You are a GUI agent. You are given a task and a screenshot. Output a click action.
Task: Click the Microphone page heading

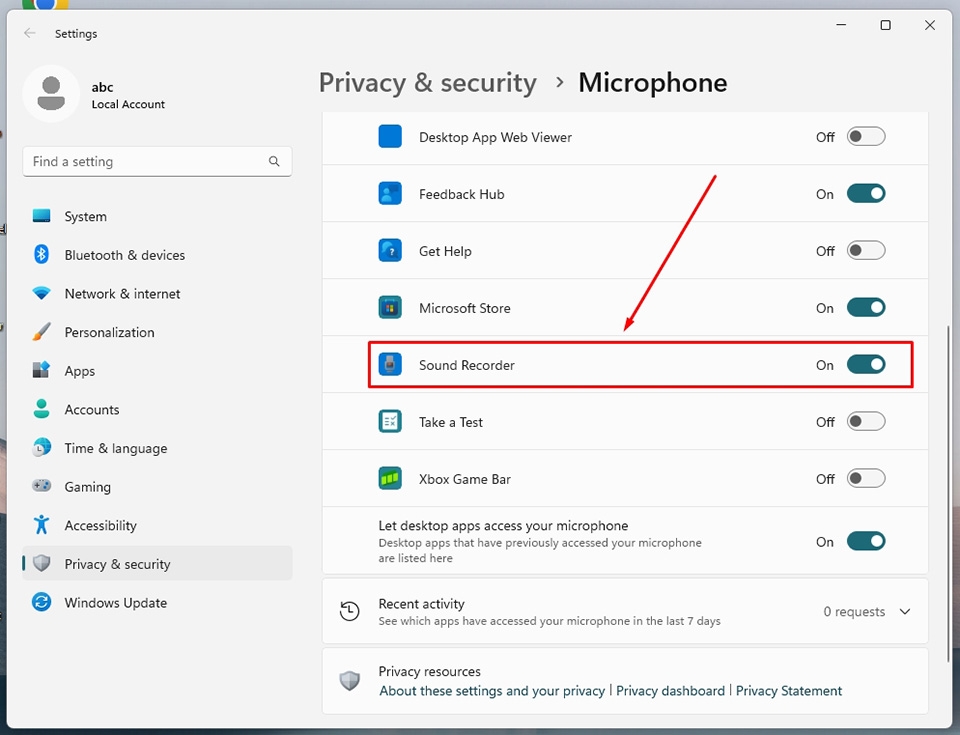(653, 83)
